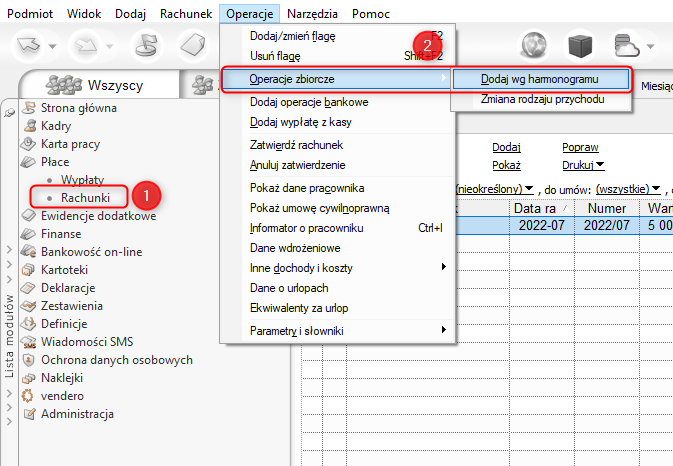The height and width of the screenshot is (466, 673).
Task: Select Anuluj zatwierdzenie
Action: (337, 165)
